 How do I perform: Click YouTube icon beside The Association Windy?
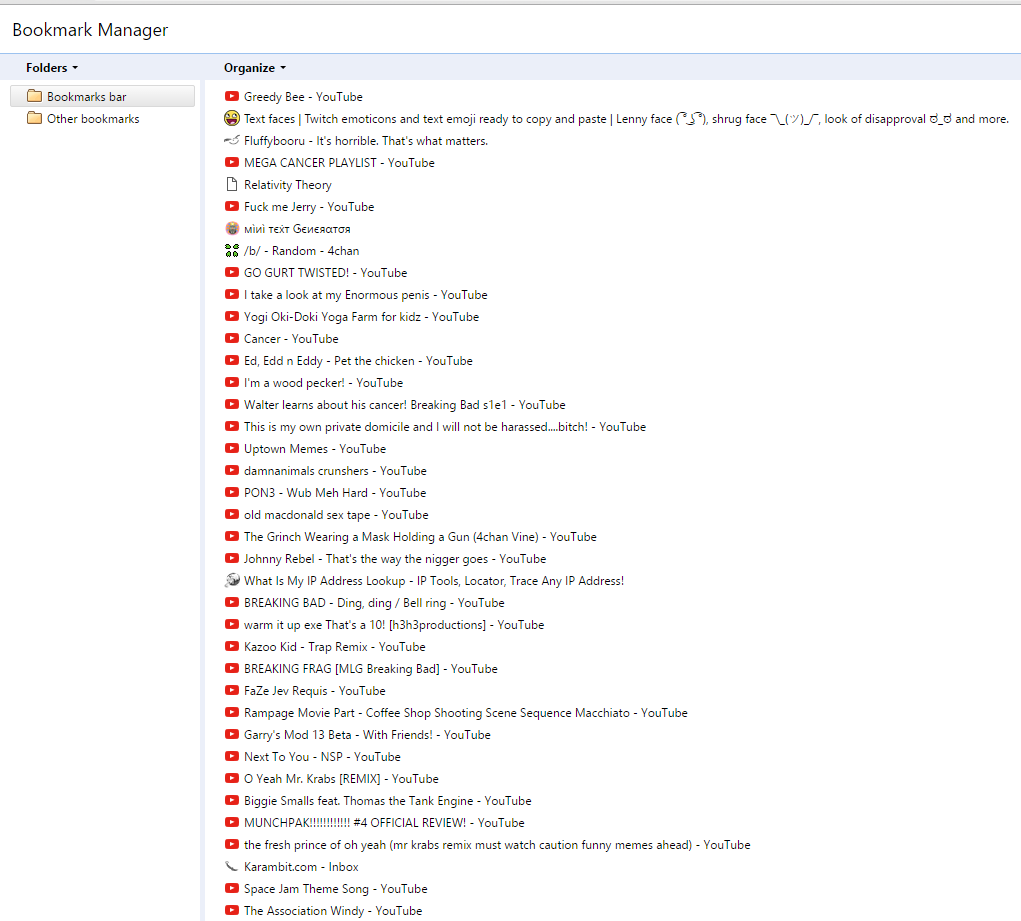pyautogui.click(x=232, y=911)
